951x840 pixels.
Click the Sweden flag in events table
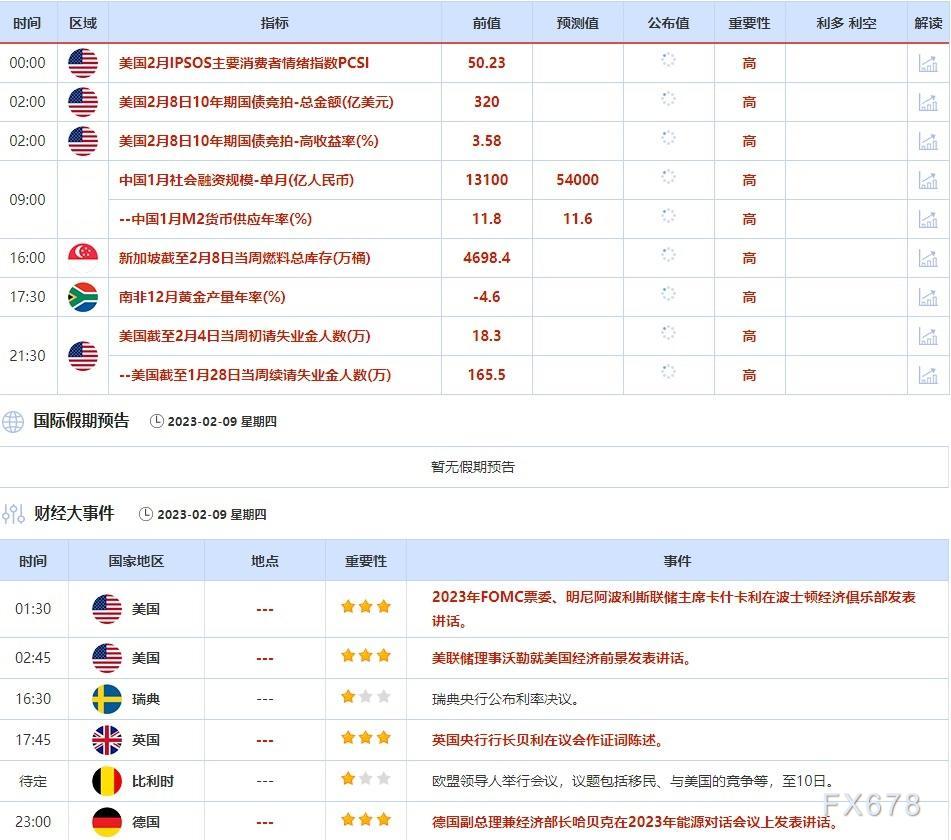click(107, 699)
